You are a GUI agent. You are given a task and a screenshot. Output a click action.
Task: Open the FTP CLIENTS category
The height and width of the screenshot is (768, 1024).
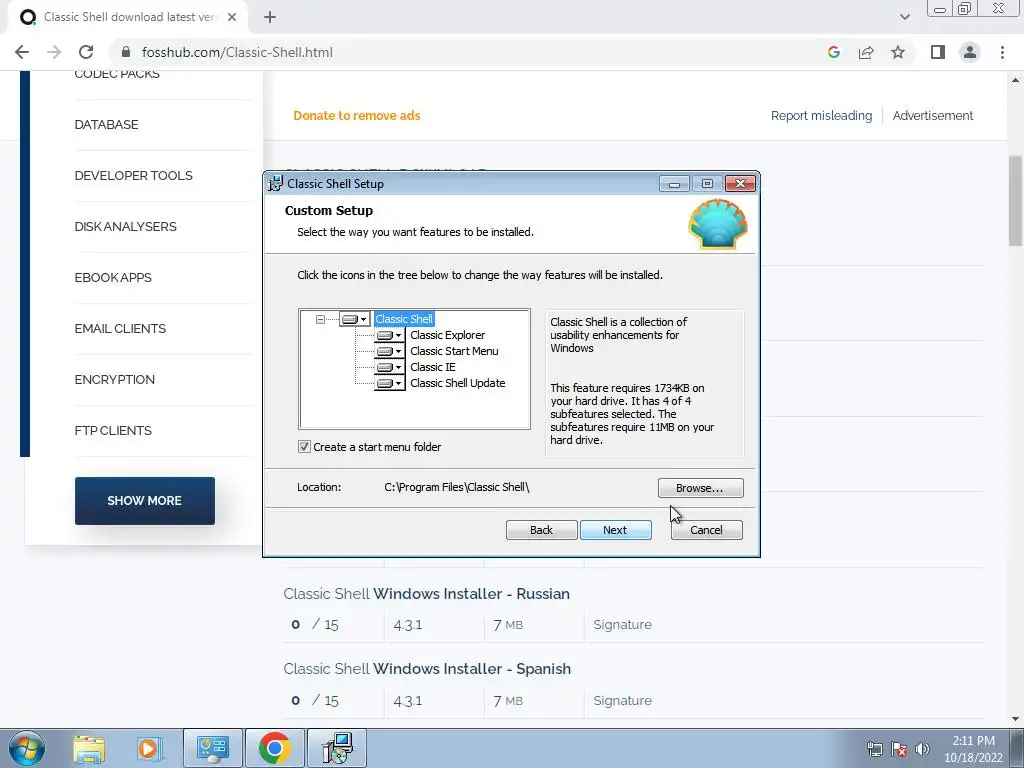point(113,430)
